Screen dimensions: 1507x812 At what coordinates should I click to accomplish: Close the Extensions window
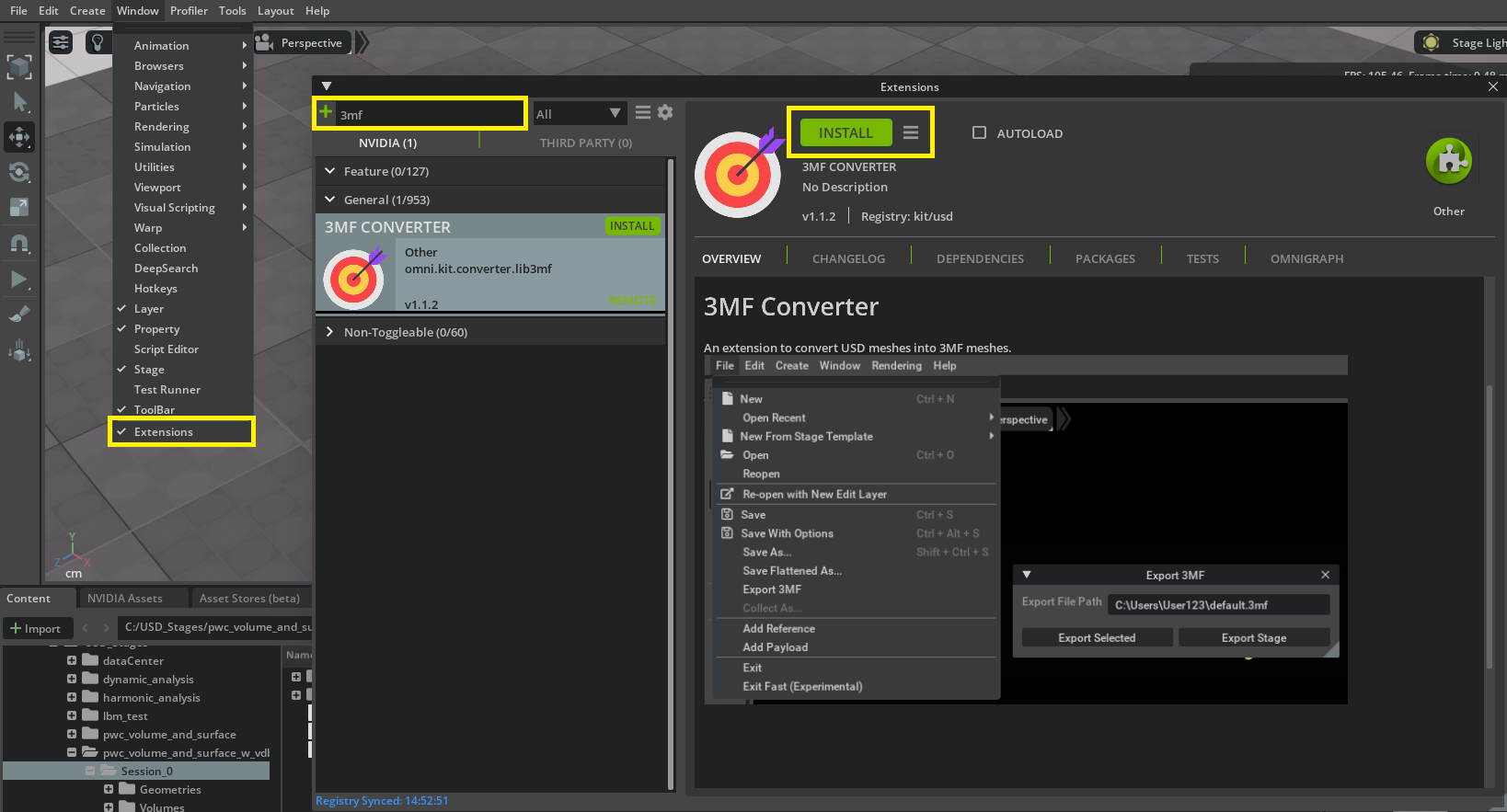(1493, 86)
